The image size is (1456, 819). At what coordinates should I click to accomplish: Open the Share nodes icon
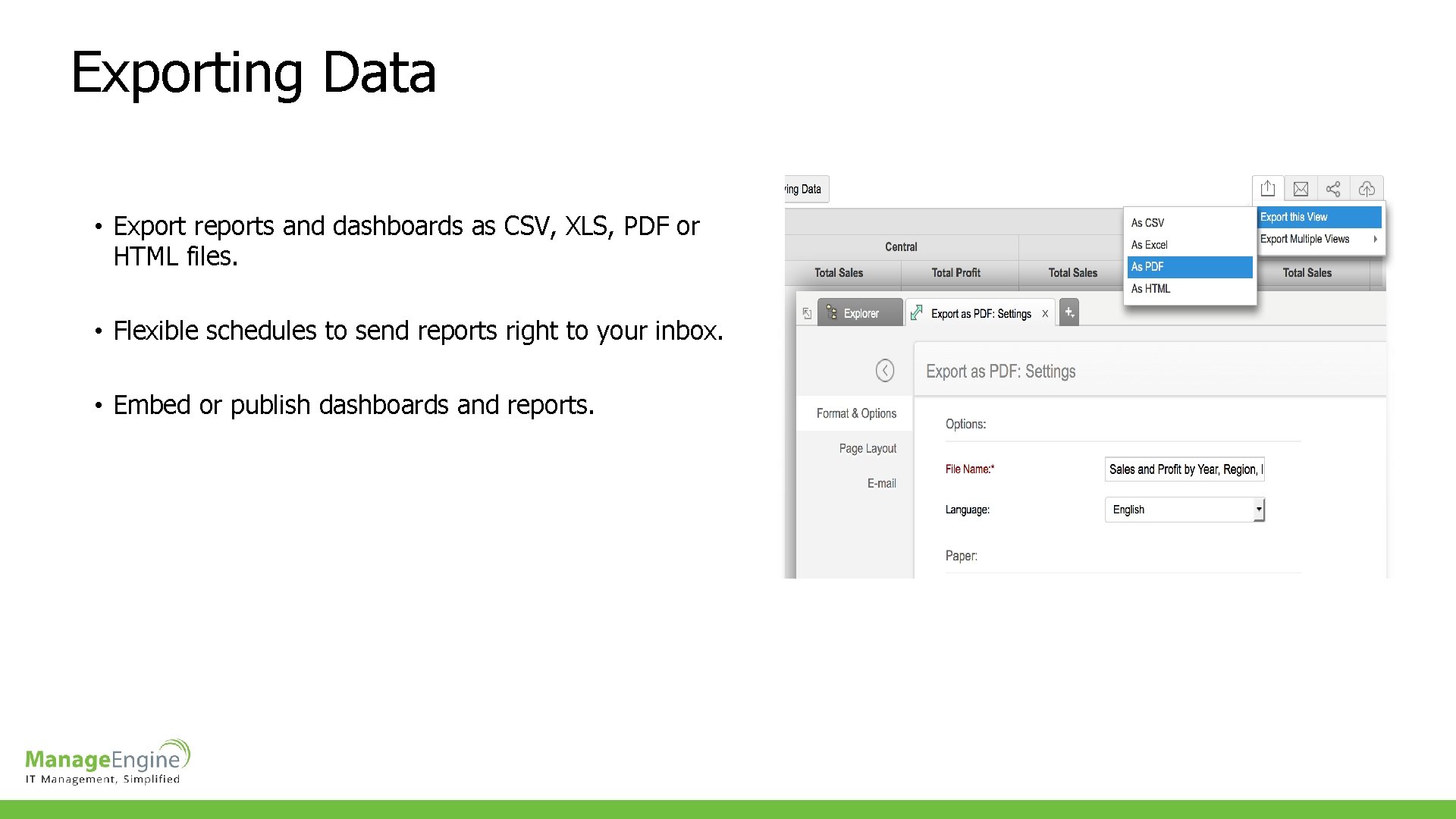pos(1333,189)
